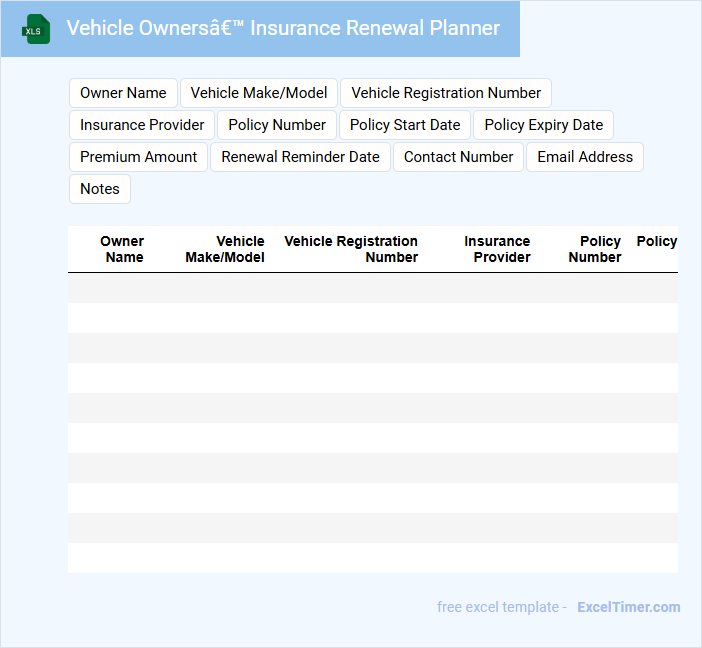Viewport: 702px width, 648px height.
Task: Click the Vehicle Make/Model tag
Action: click(x=259, y=93)
